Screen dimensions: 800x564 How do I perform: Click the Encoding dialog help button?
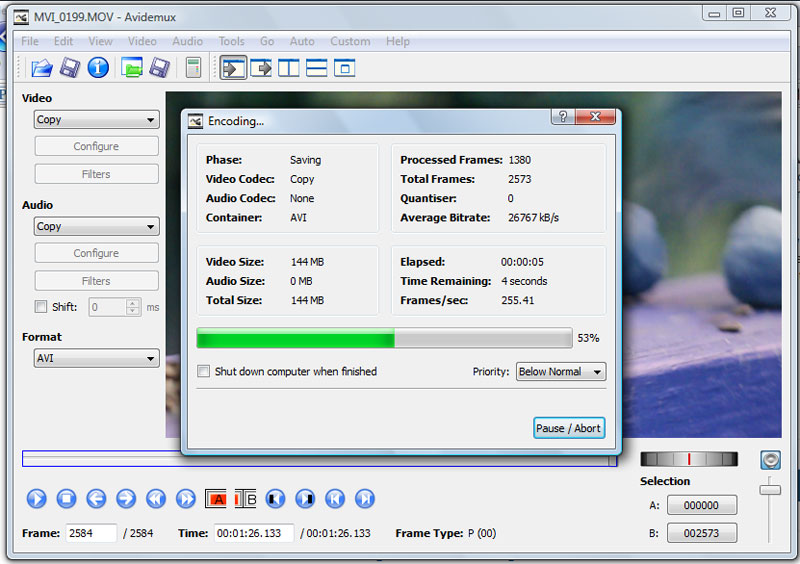click(563, 117)
